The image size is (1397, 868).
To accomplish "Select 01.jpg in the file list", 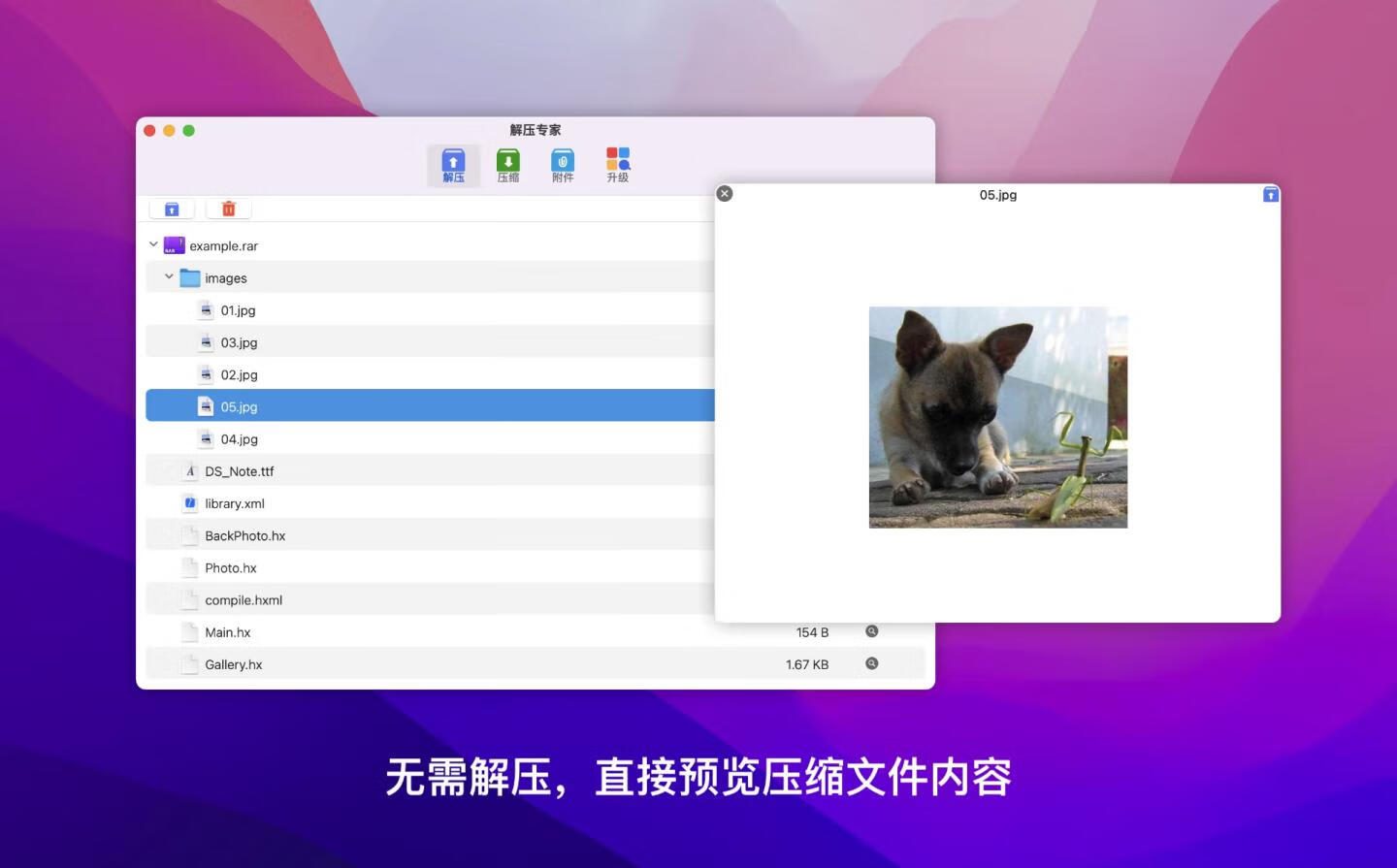I will click(238, 310).
